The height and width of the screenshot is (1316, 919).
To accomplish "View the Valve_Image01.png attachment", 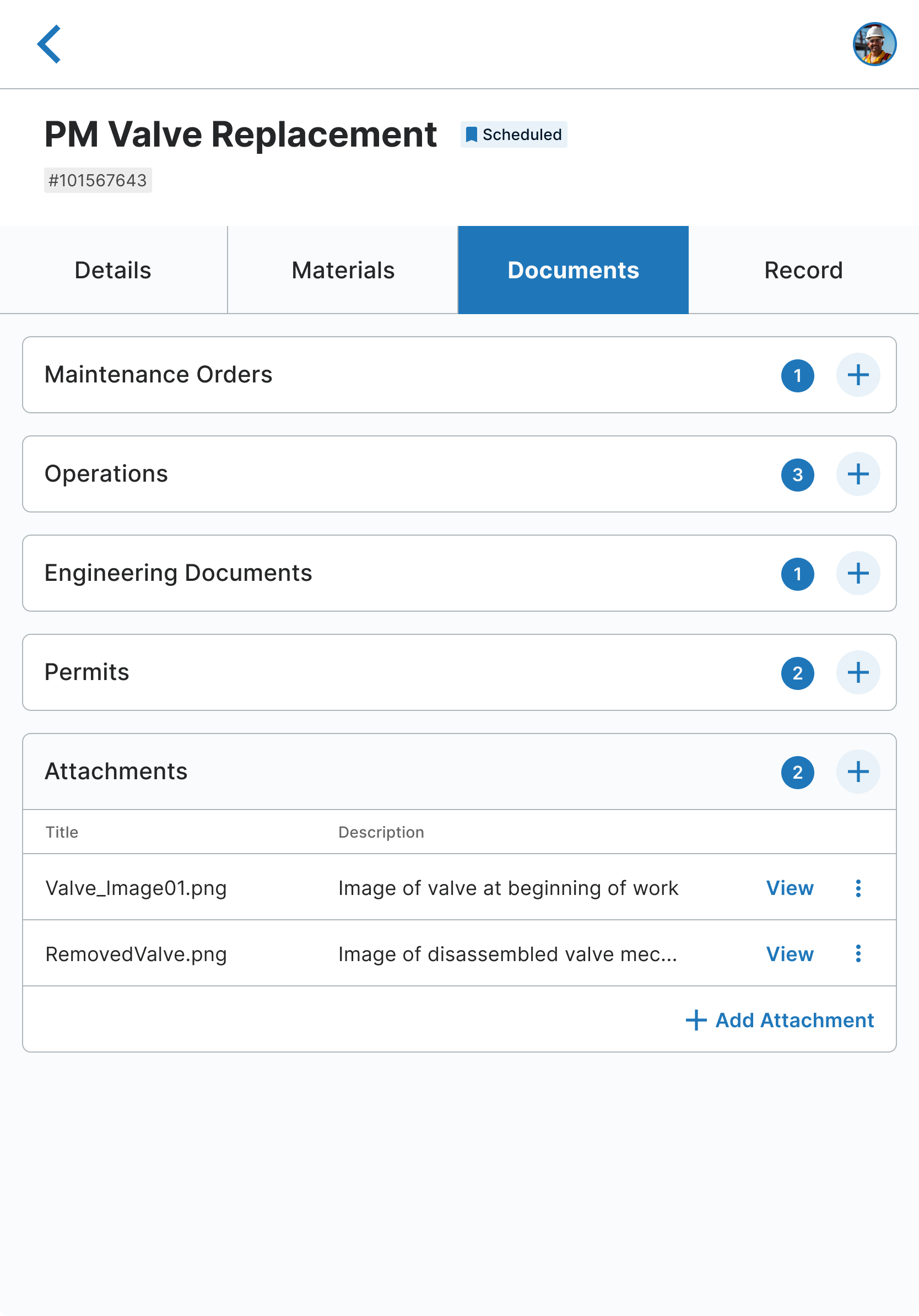I will (x=790, y=888).
